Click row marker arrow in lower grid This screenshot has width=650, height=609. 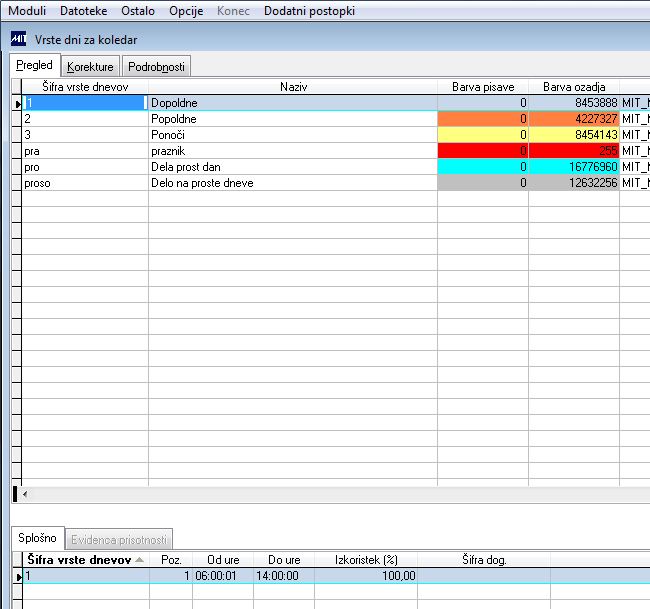pos(18,576)
